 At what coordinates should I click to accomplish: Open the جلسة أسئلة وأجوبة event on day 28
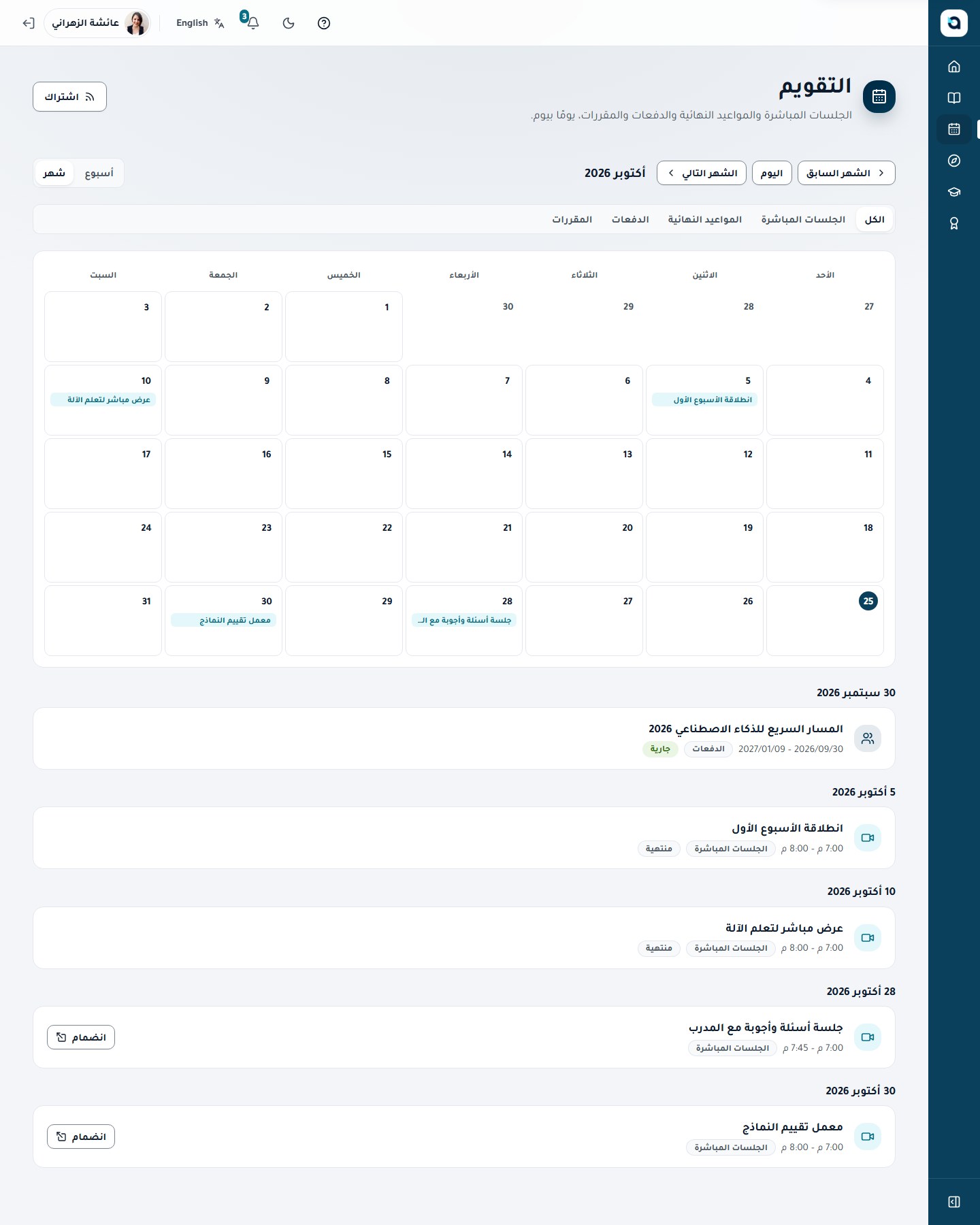click(464, 620)
